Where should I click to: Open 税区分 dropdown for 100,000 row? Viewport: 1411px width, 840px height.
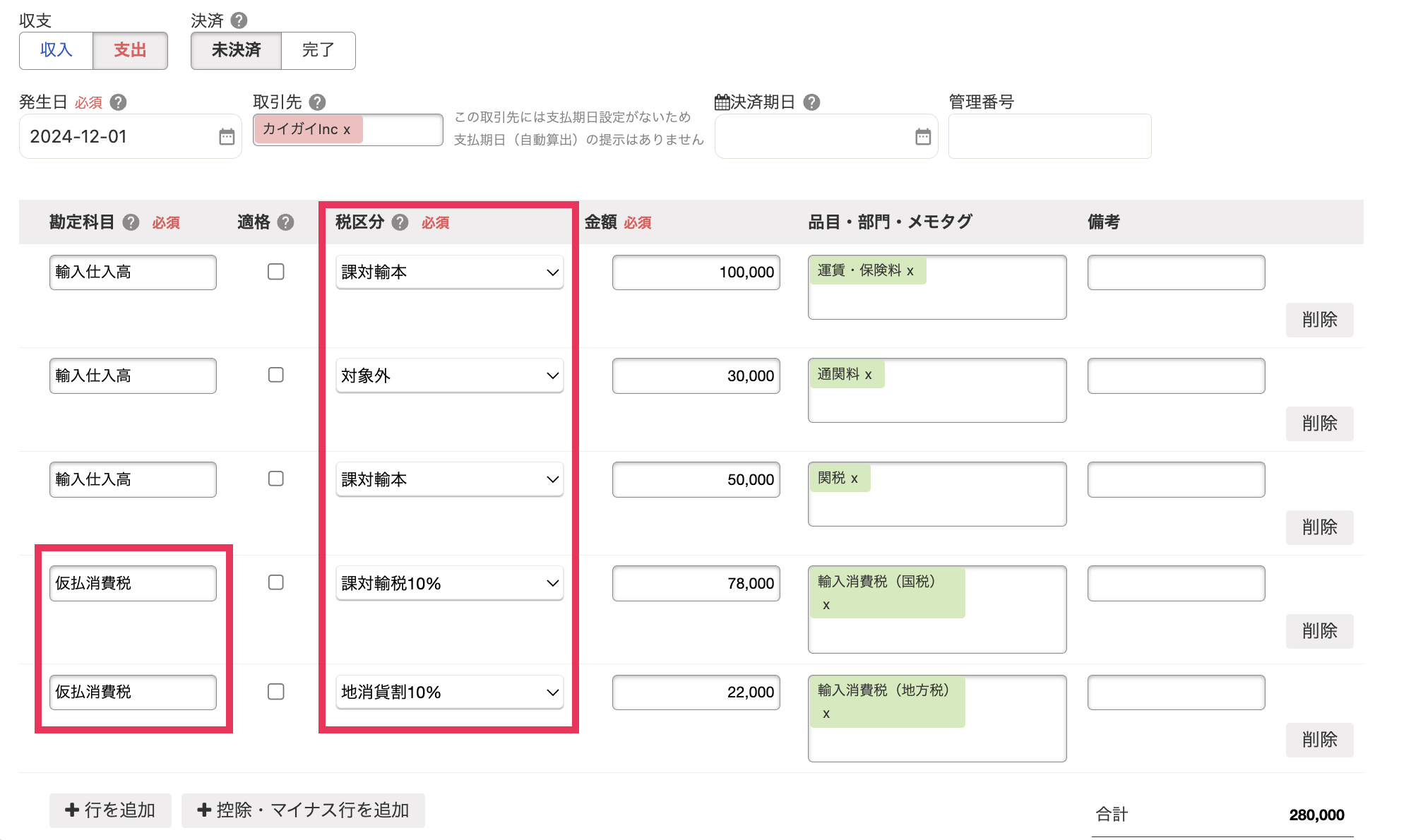coord(450,272)
